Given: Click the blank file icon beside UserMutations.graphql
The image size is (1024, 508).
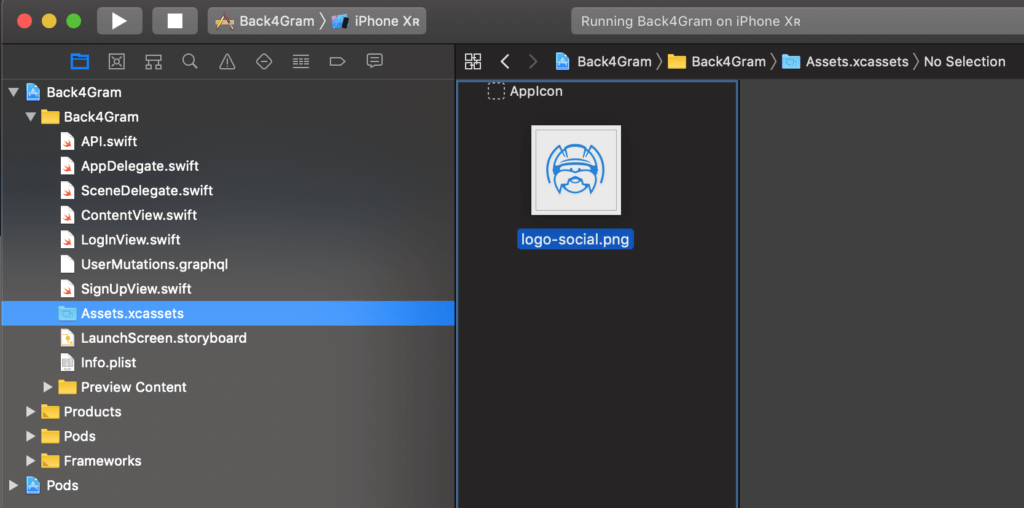Looking at the screenshot, I should coord(67,264).
